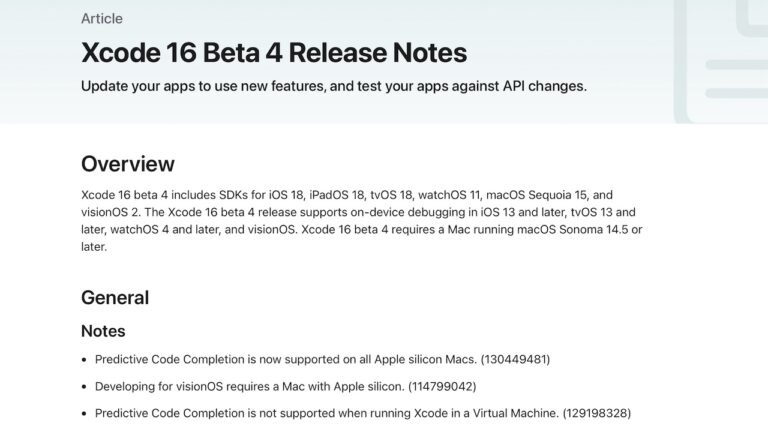
Task: Click the "Xcode 16 Beta 4 Release Notes" title
Action: click(273, 52)
